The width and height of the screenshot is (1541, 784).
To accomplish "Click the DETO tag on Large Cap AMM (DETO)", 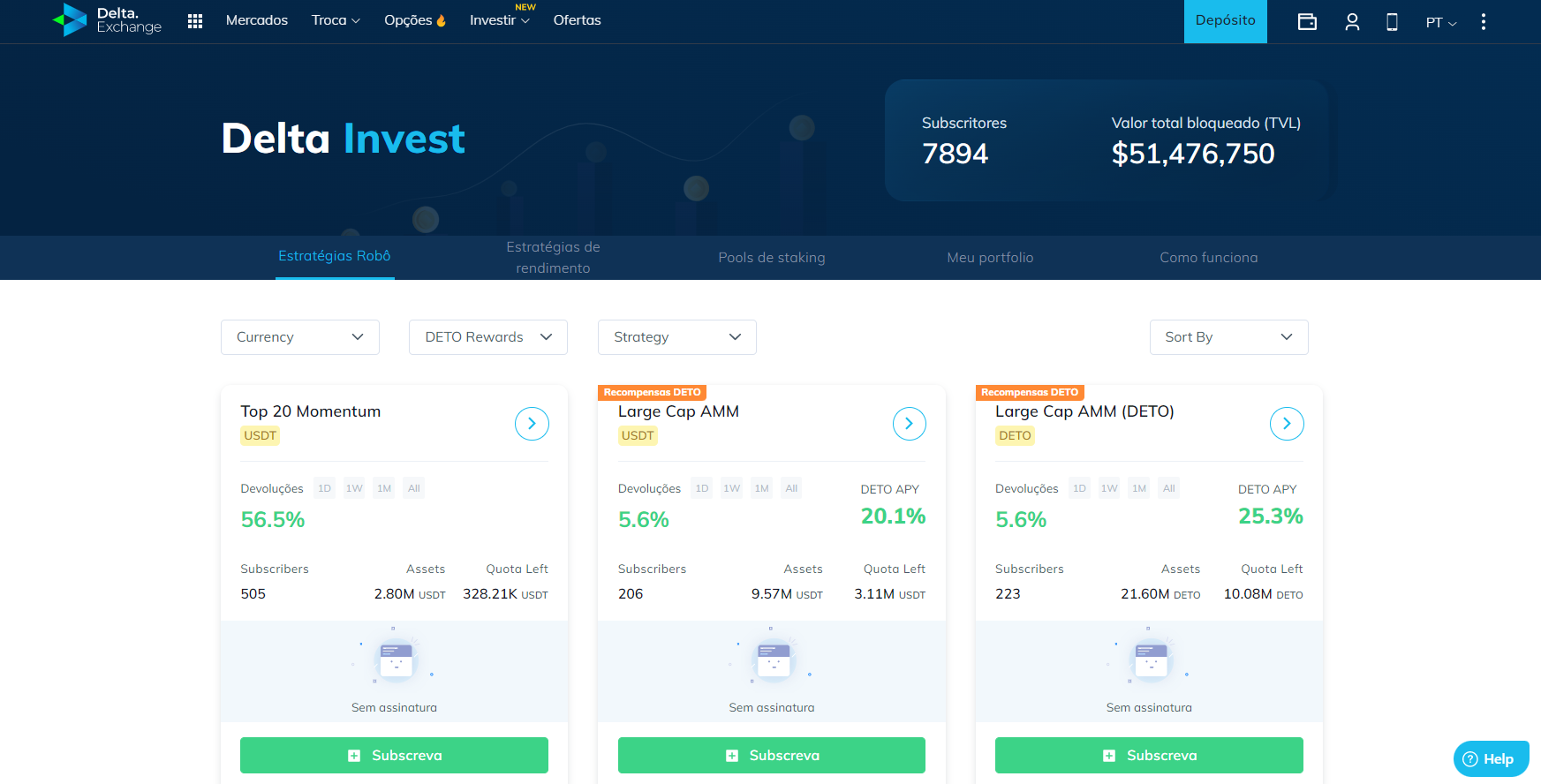I will coord(1015,435).
